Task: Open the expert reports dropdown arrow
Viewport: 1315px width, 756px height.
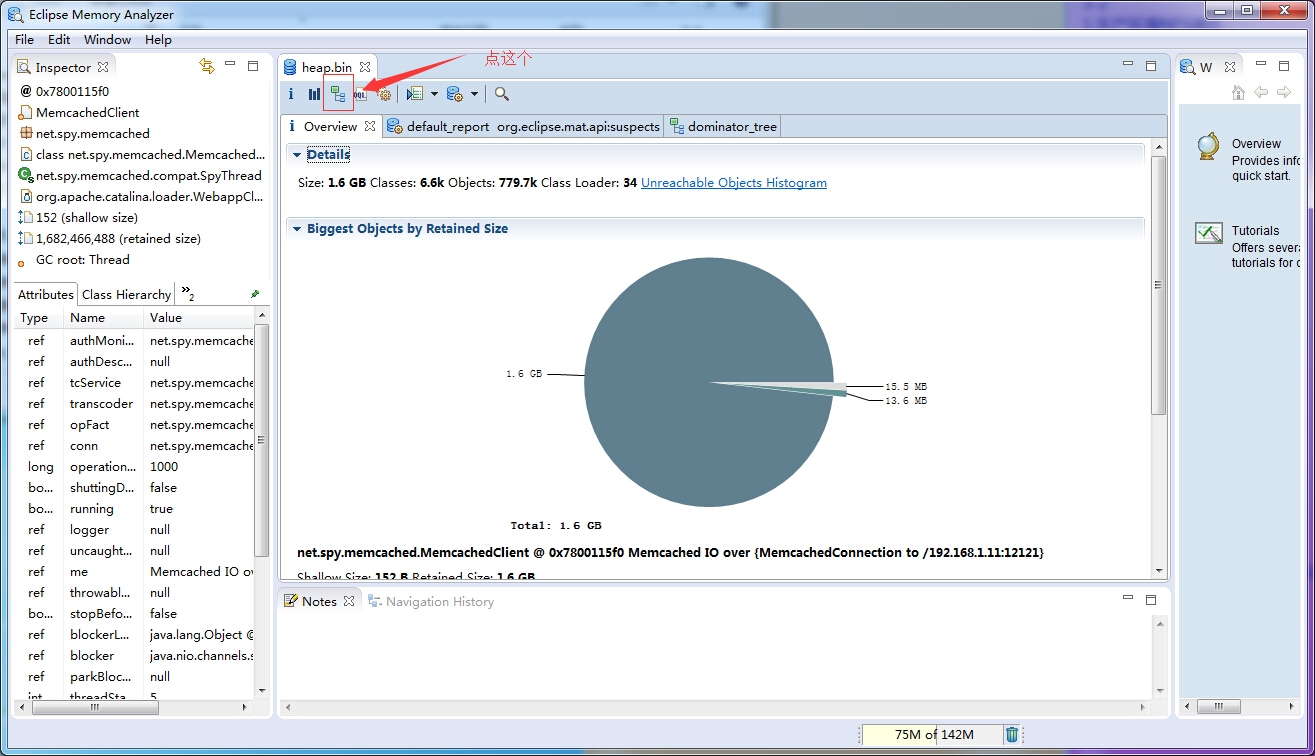Action: (x=434, y=94)
